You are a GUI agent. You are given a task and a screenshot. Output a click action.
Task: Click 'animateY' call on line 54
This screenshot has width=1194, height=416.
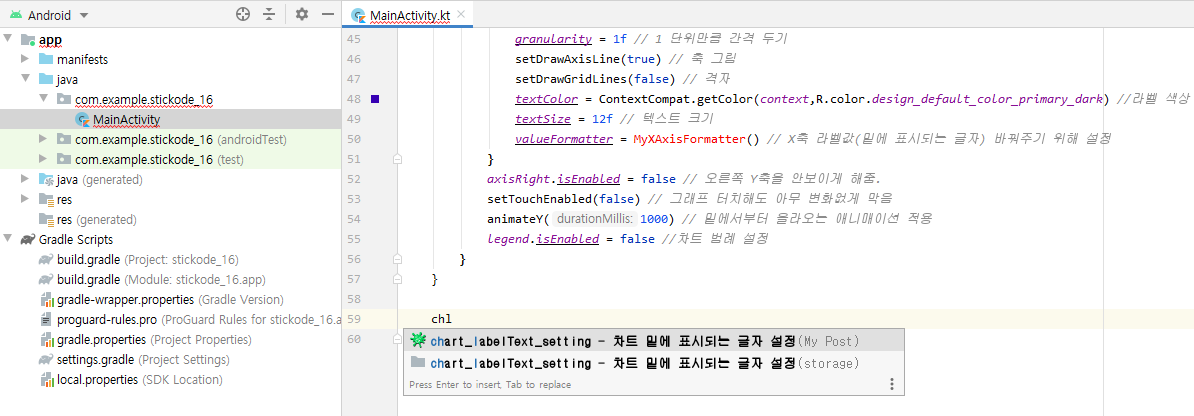516,219
